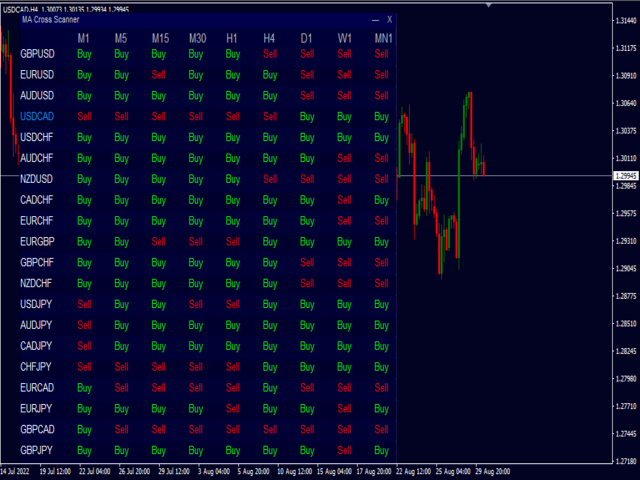Viewport: 640px width, 480px height.
Task: Click GBPJPY W1 Sell signal
Action: (x=344, y=450)
